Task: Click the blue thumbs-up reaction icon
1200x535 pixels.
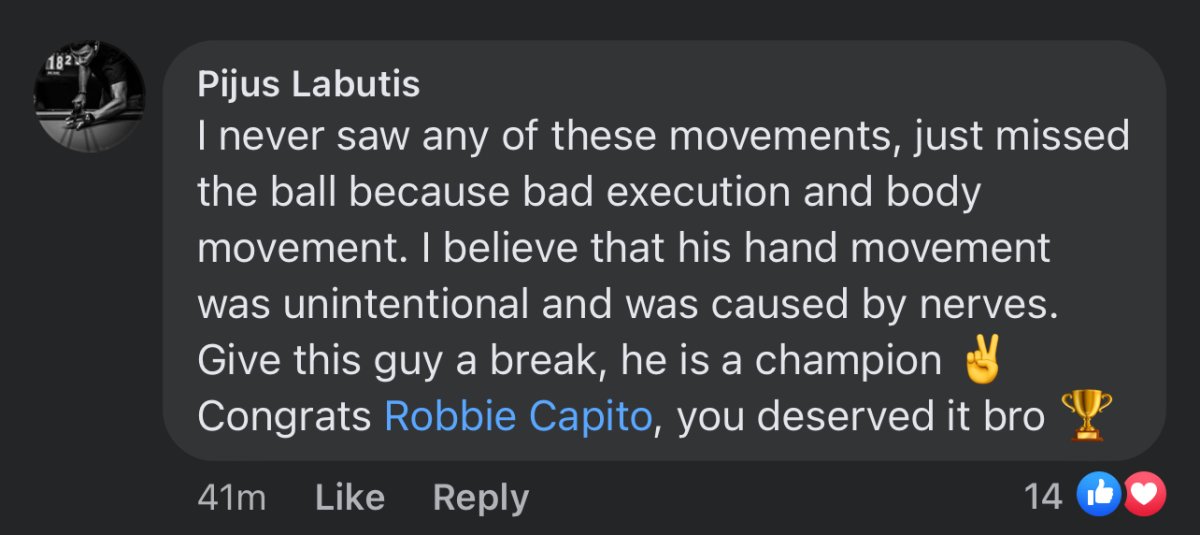Action: click(1098, 494)
